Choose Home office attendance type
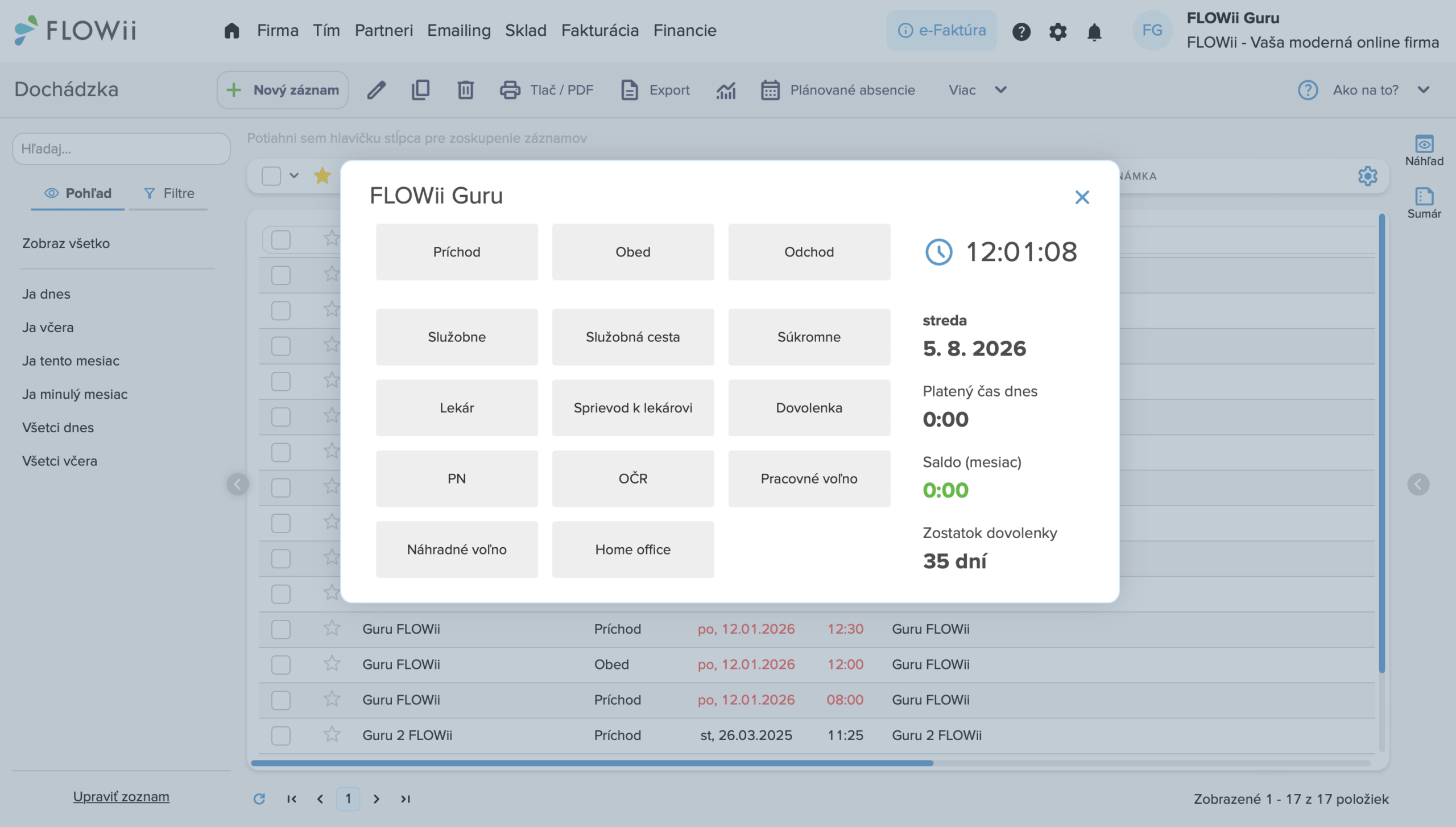 [633, 549]
